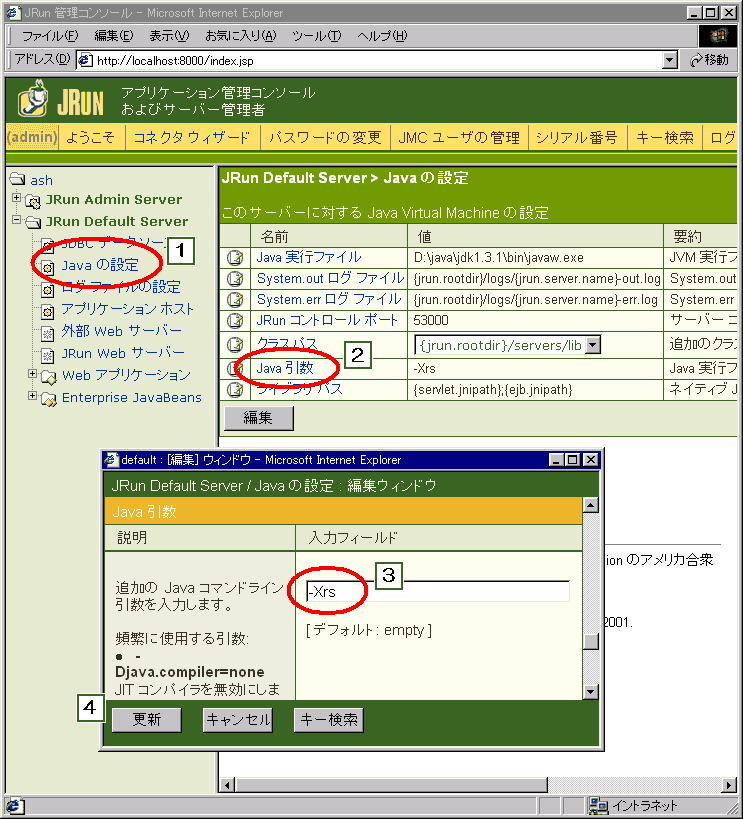Click edit icon beside クラス パス row
Screen dimensions: 743x819
(x=235, y=345)
